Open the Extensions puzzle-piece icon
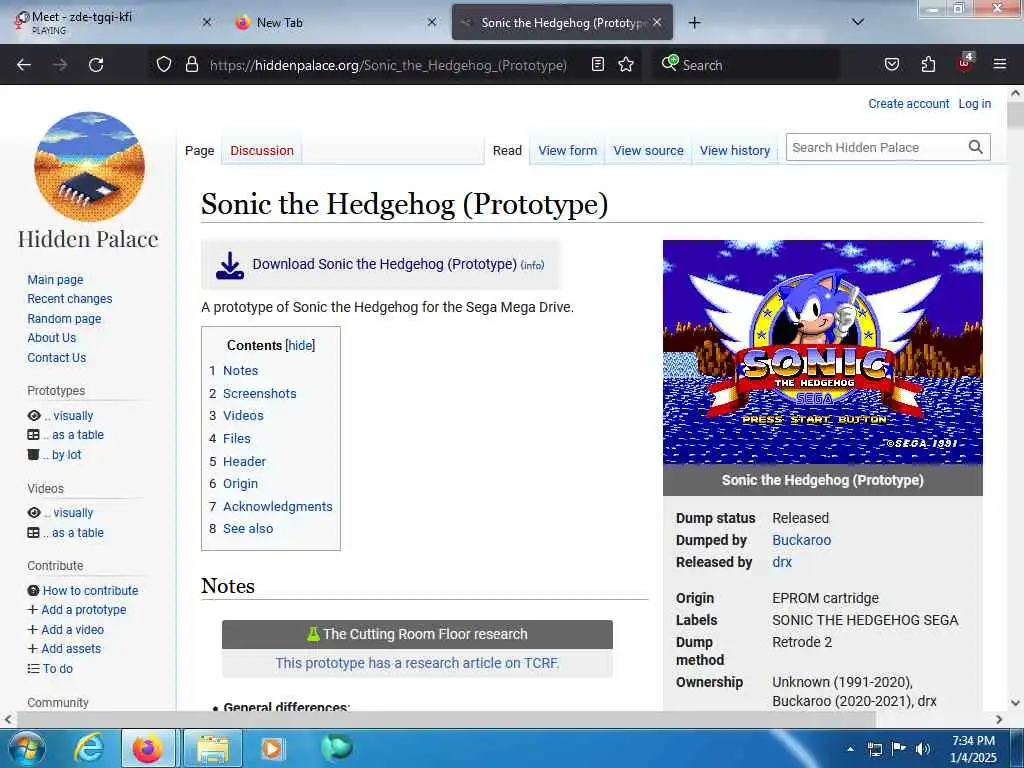Image resolution: width=1024 pixels, height=768 pixels. click(928, 64)
